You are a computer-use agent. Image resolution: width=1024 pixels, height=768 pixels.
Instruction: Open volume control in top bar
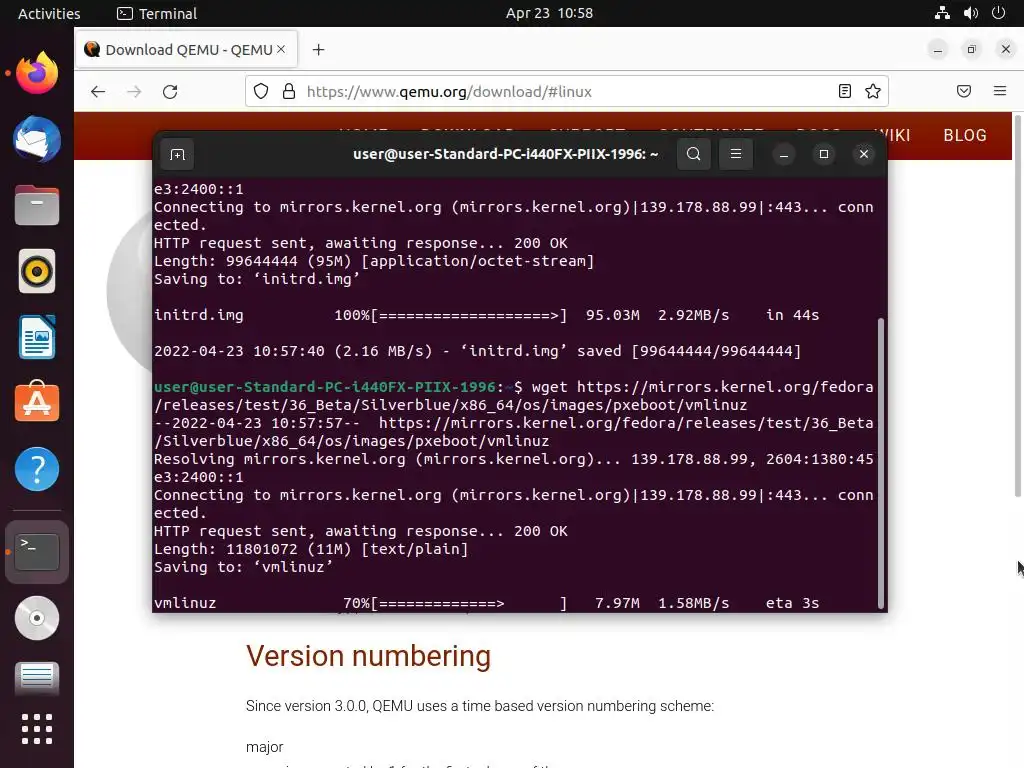pos(970,13)
